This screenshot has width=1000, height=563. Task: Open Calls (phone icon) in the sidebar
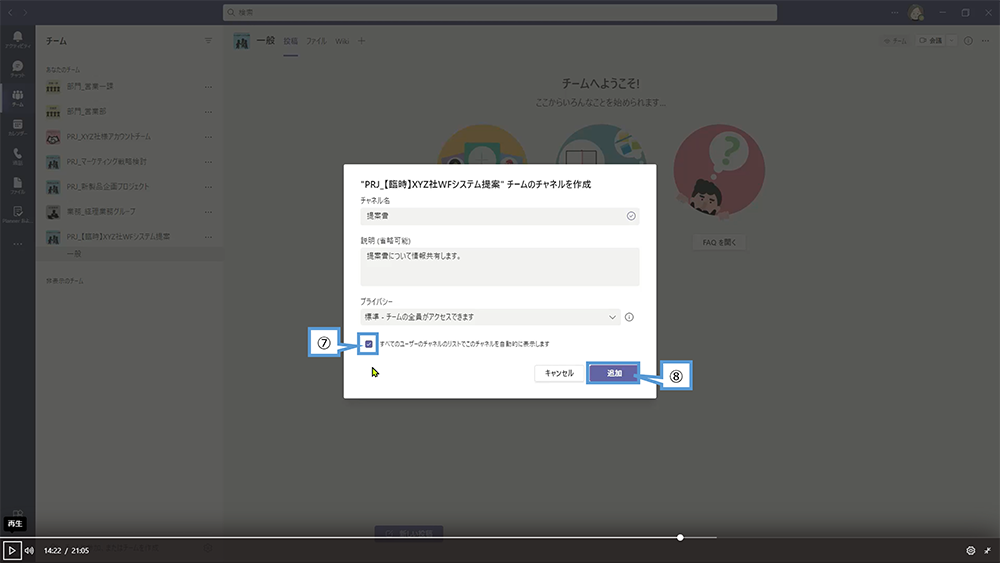18,156
